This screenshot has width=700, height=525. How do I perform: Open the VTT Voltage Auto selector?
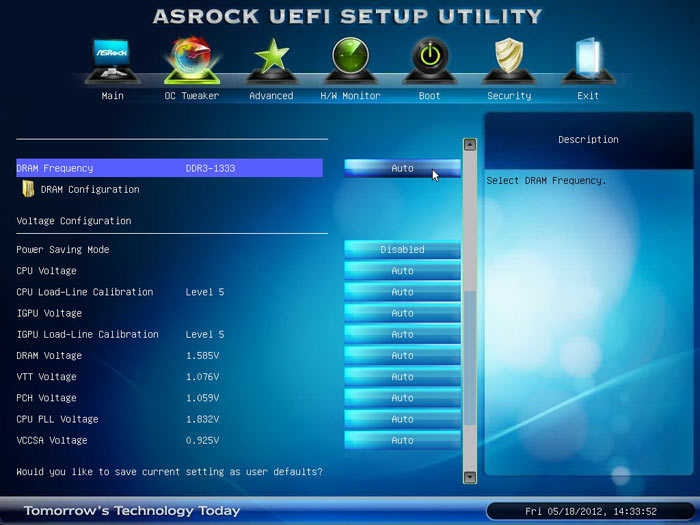402,377
